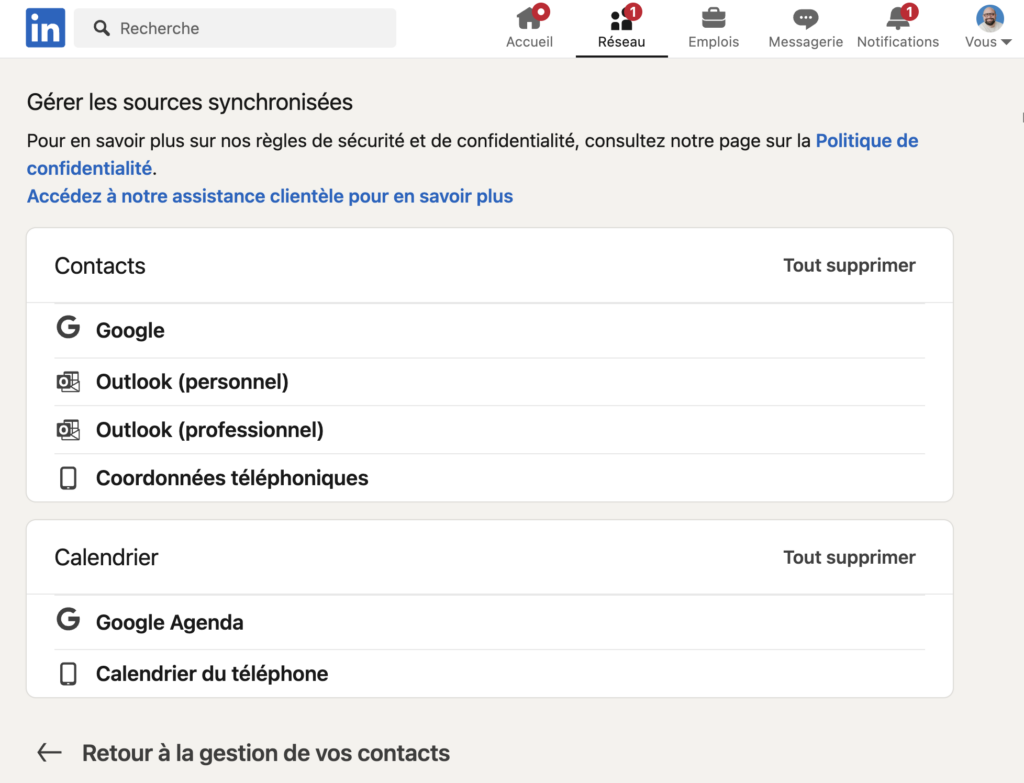Click the Gérer les sources synchronisées heading
This screenshot has height=783, width=1024.
[189, 102]
